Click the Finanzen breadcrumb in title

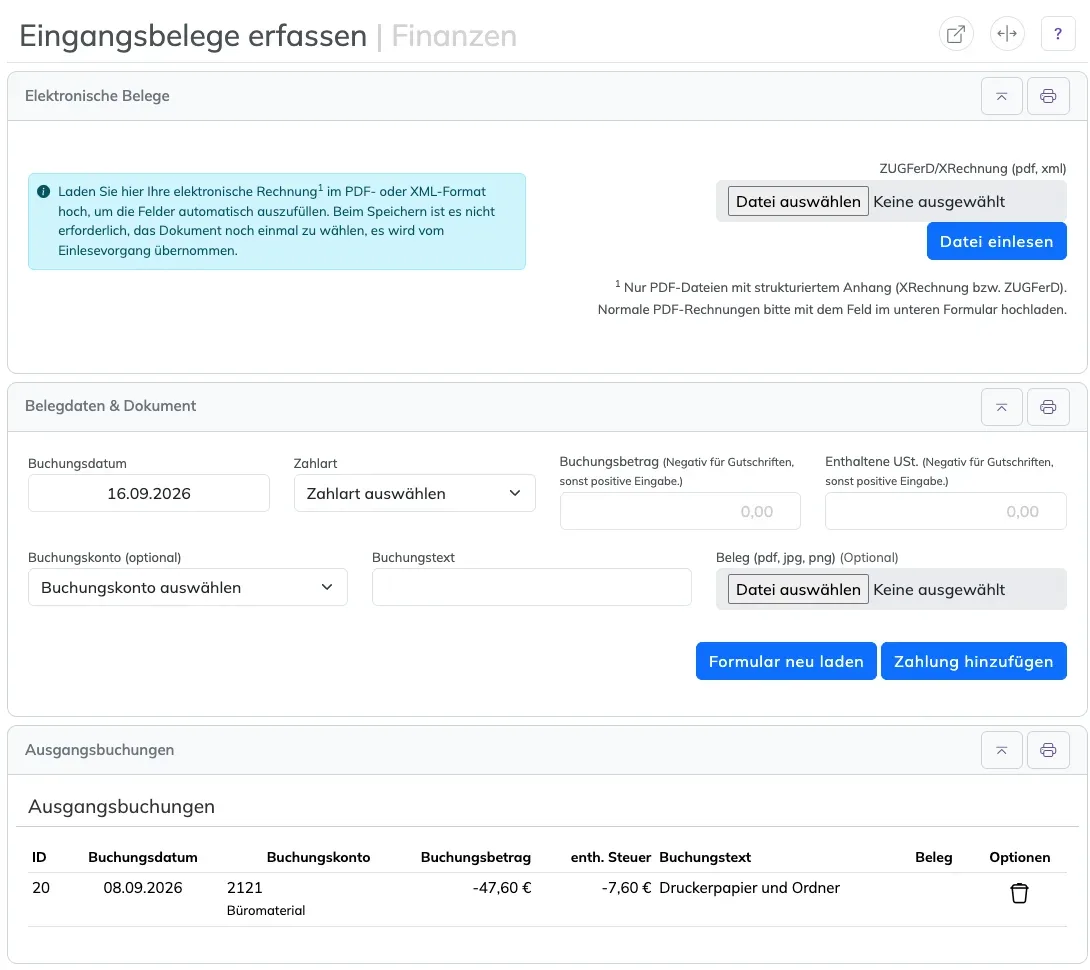454,35
